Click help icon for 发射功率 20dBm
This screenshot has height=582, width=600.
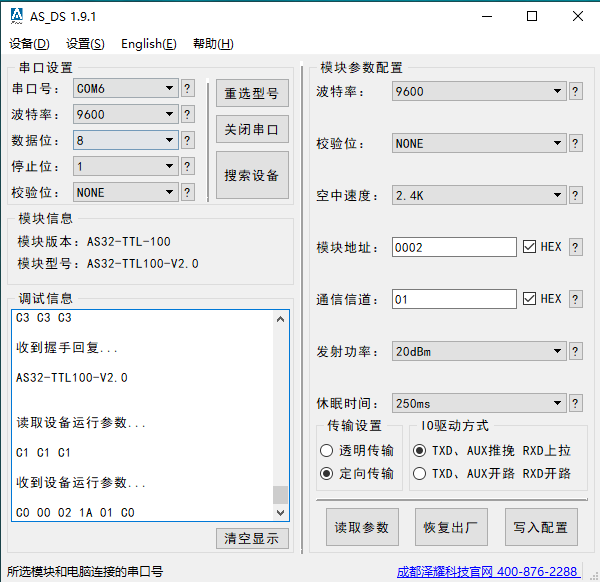coord(576,351)
